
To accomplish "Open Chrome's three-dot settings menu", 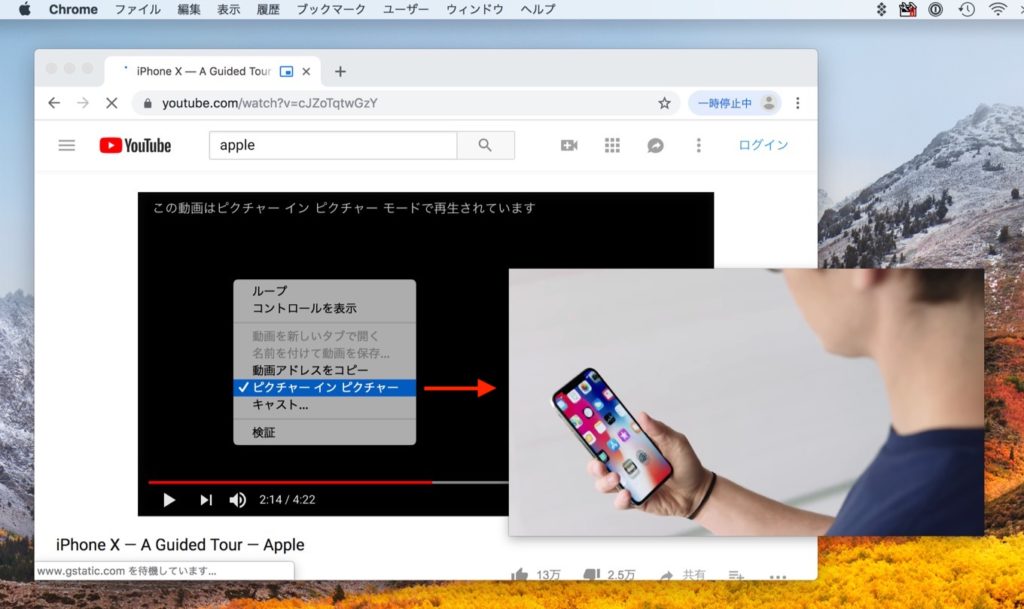I will coord(797,102).
